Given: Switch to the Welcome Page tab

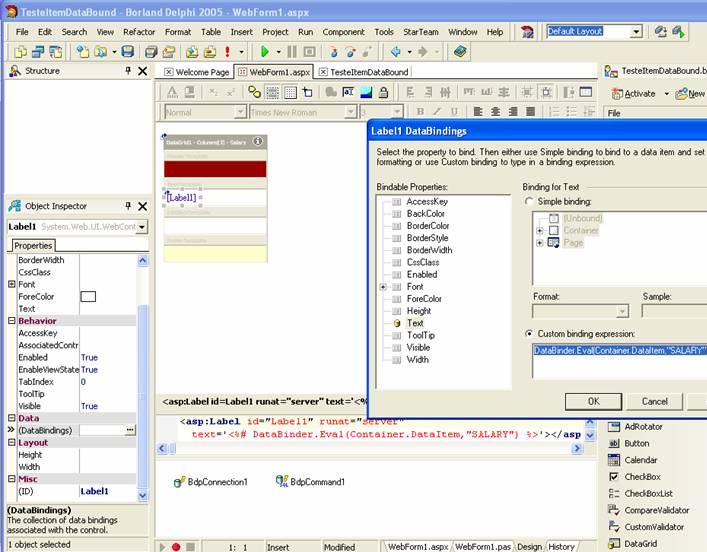Looking at the screenshot, I should (197, 72).
